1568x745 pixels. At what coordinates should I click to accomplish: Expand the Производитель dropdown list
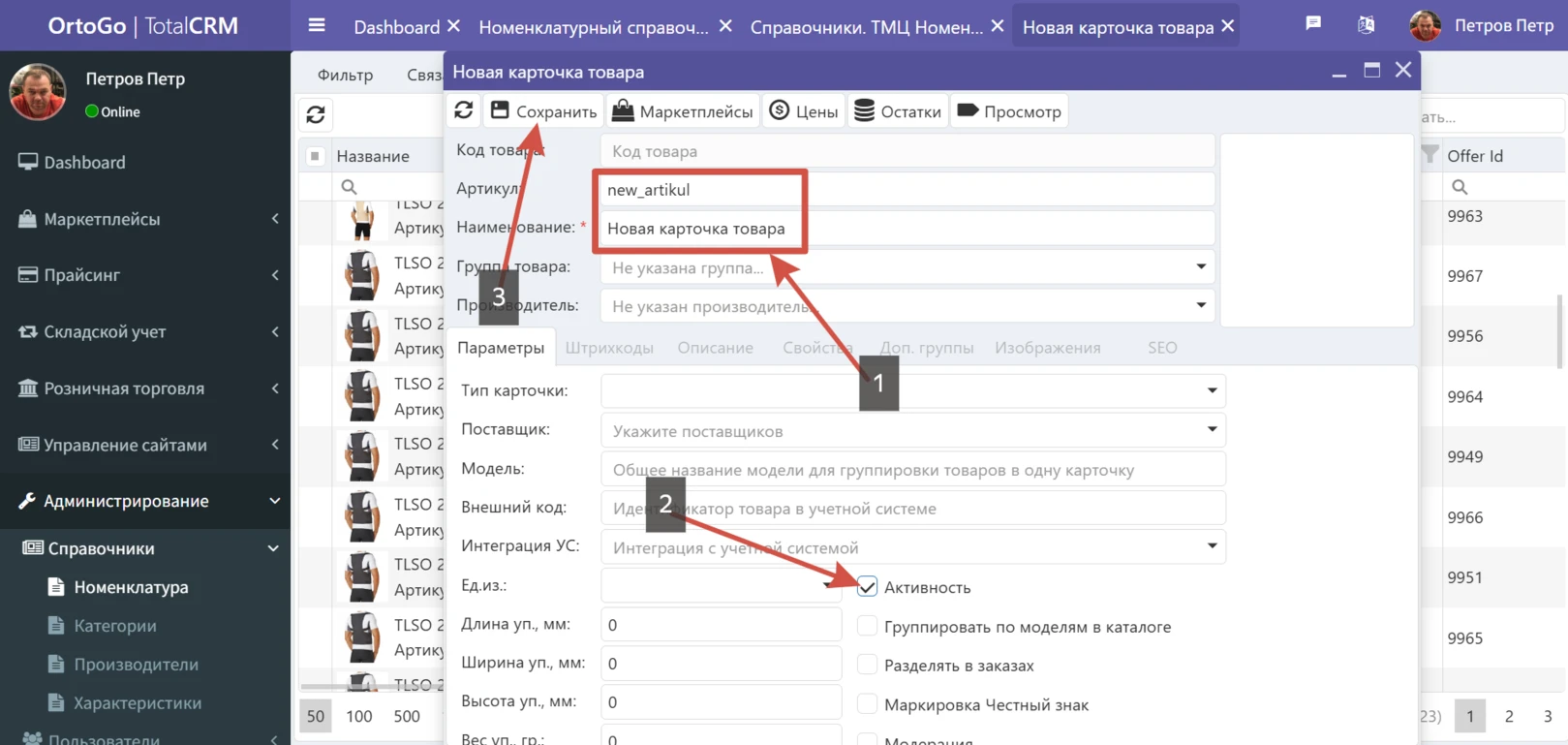1201,305
